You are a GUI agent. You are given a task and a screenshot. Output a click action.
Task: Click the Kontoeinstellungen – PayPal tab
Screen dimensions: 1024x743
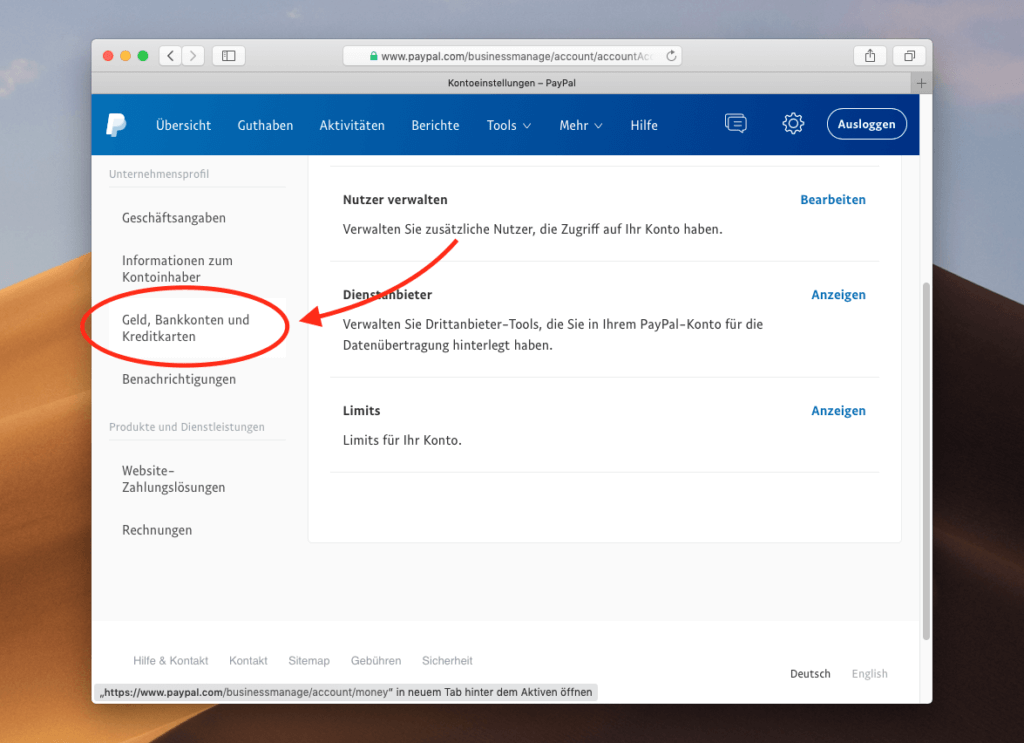click(513, 82)
